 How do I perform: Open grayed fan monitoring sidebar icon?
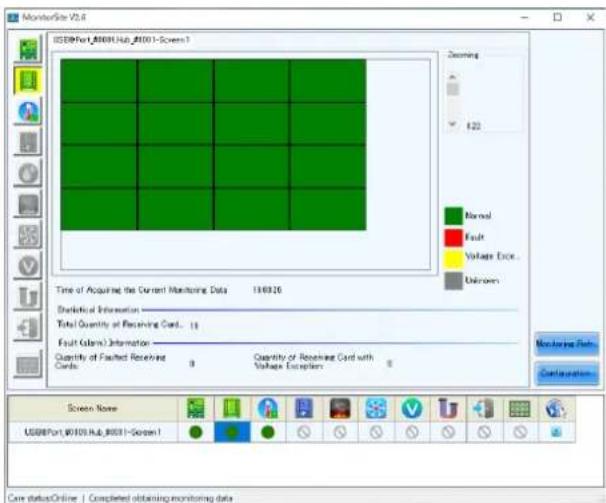28,235
